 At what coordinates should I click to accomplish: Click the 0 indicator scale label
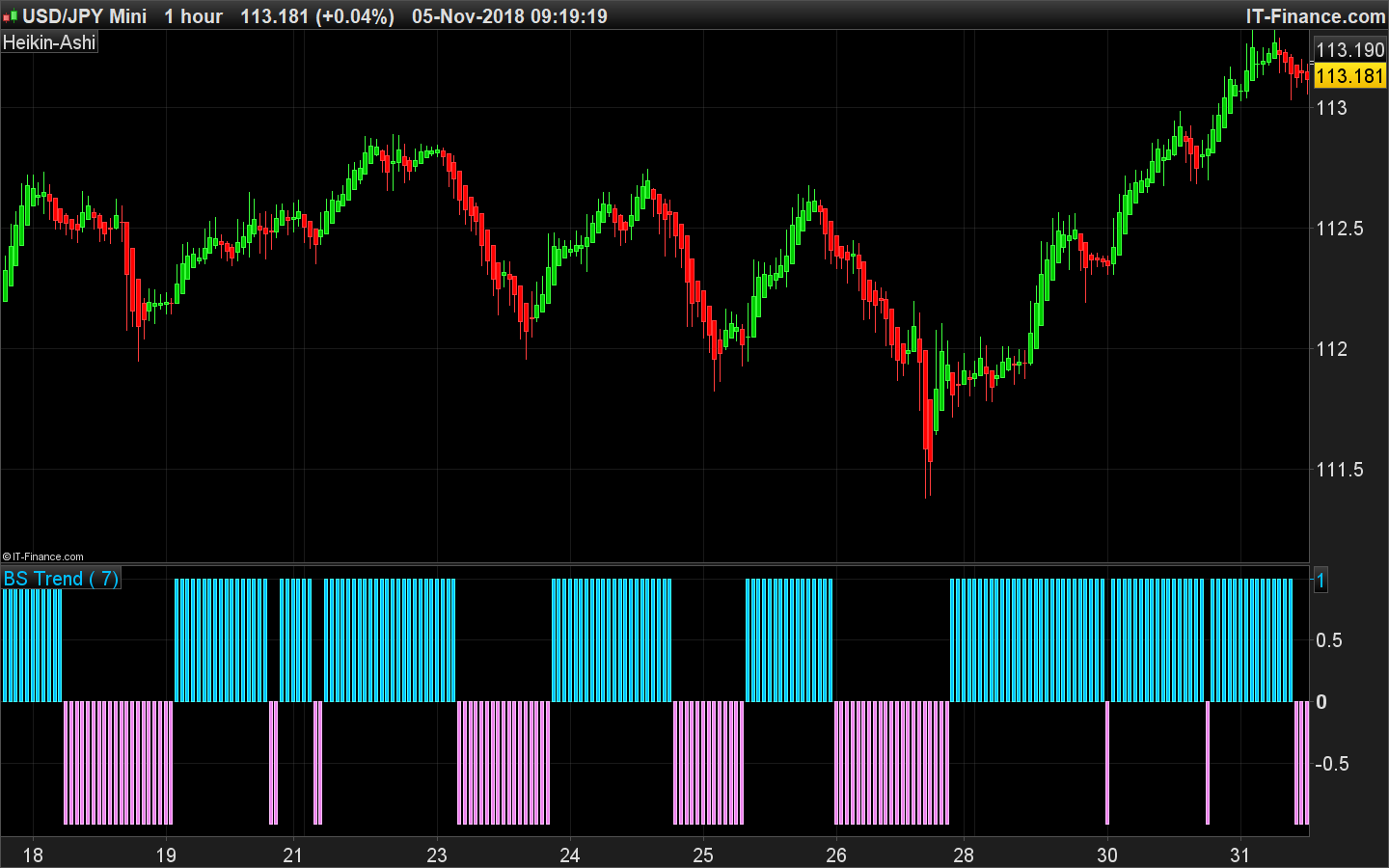click(x=1321, y=702)
